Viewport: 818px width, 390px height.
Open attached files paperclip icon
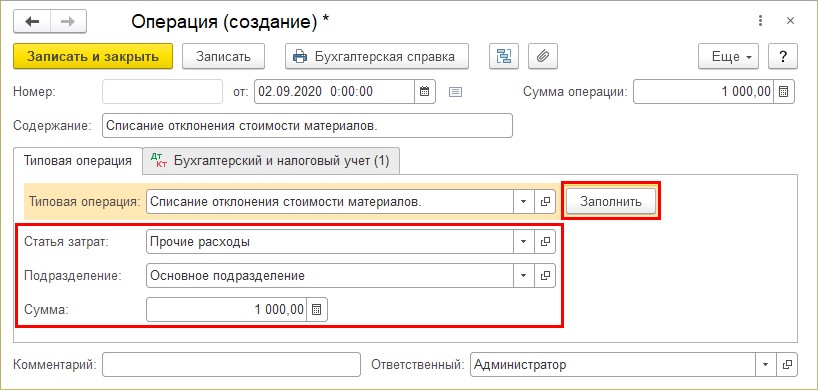(x=543, y=56)
